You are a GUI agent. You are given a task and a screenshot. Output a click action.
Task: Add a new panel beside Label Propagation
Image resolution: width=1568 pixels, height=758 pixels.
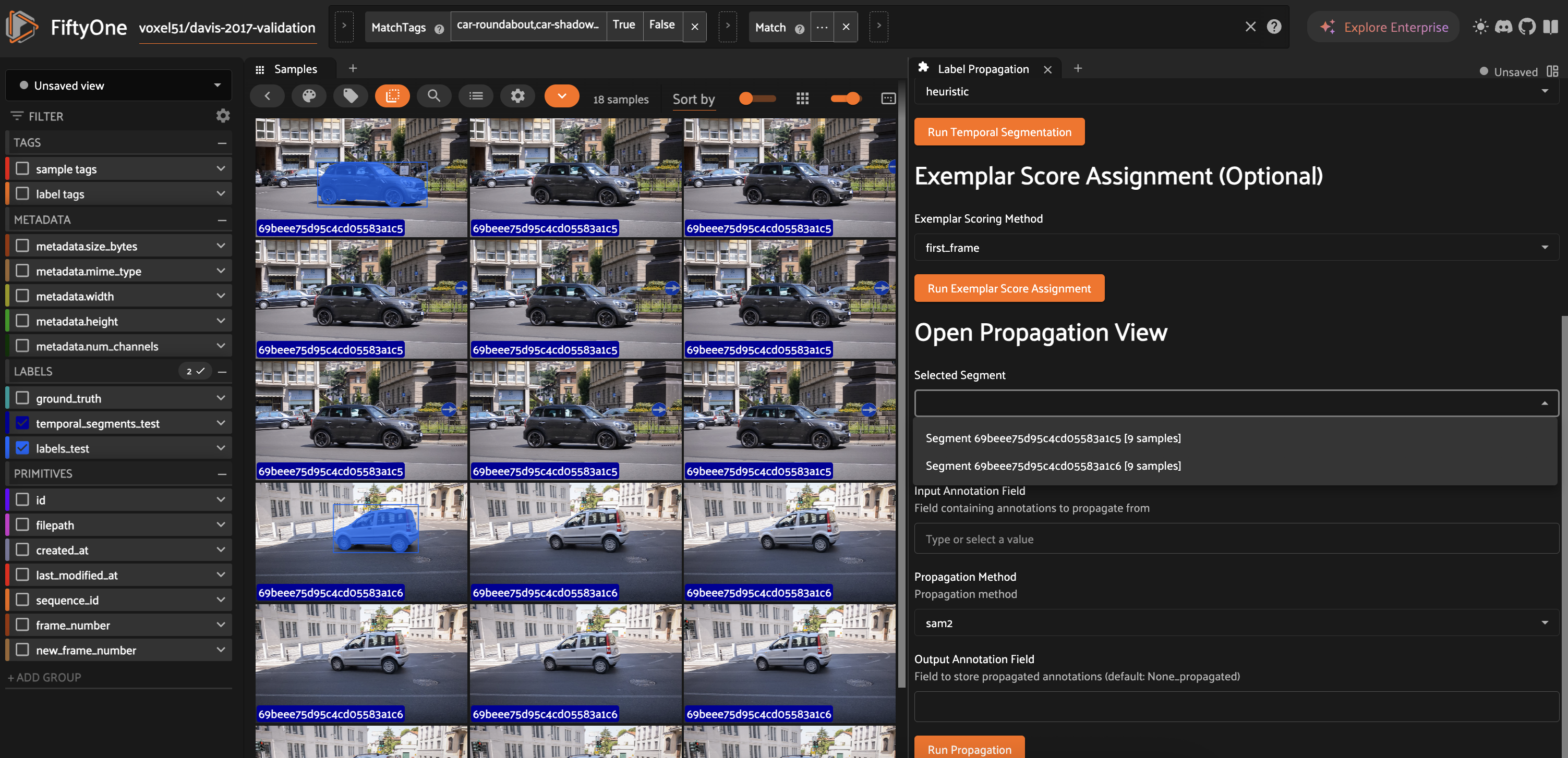(1078, 68)
